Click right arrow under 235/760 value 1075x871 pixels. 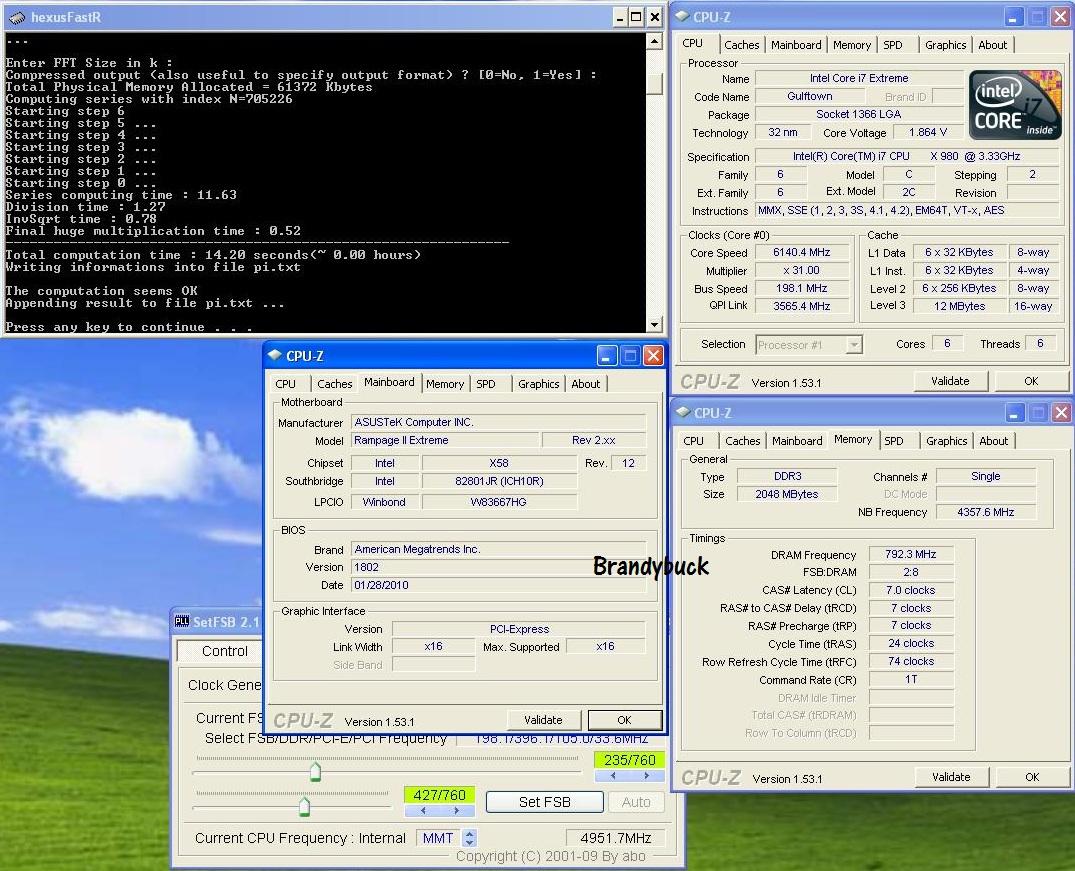(x=647, y=776)
